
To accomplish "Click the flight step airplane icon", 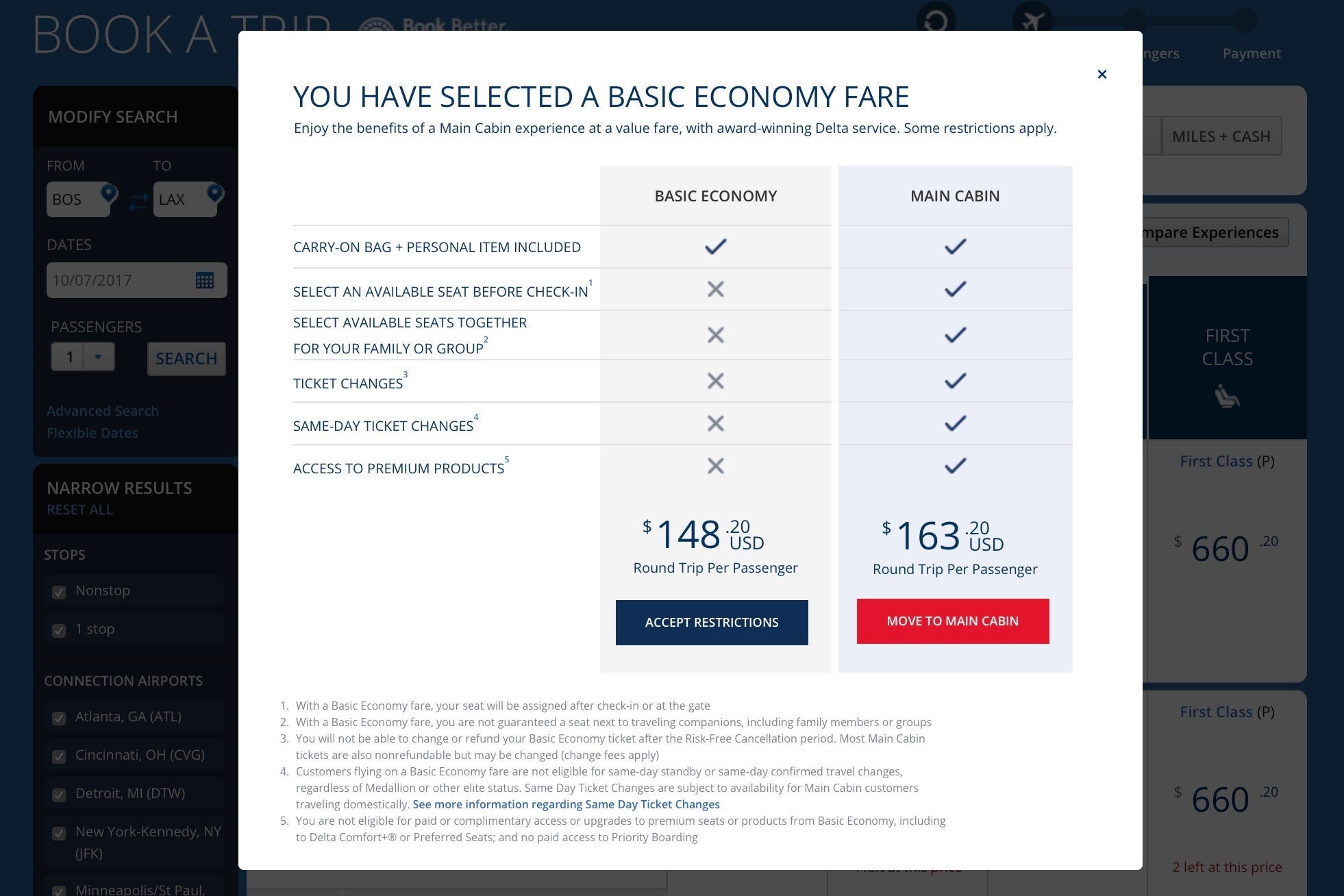I will (1032, 21).
